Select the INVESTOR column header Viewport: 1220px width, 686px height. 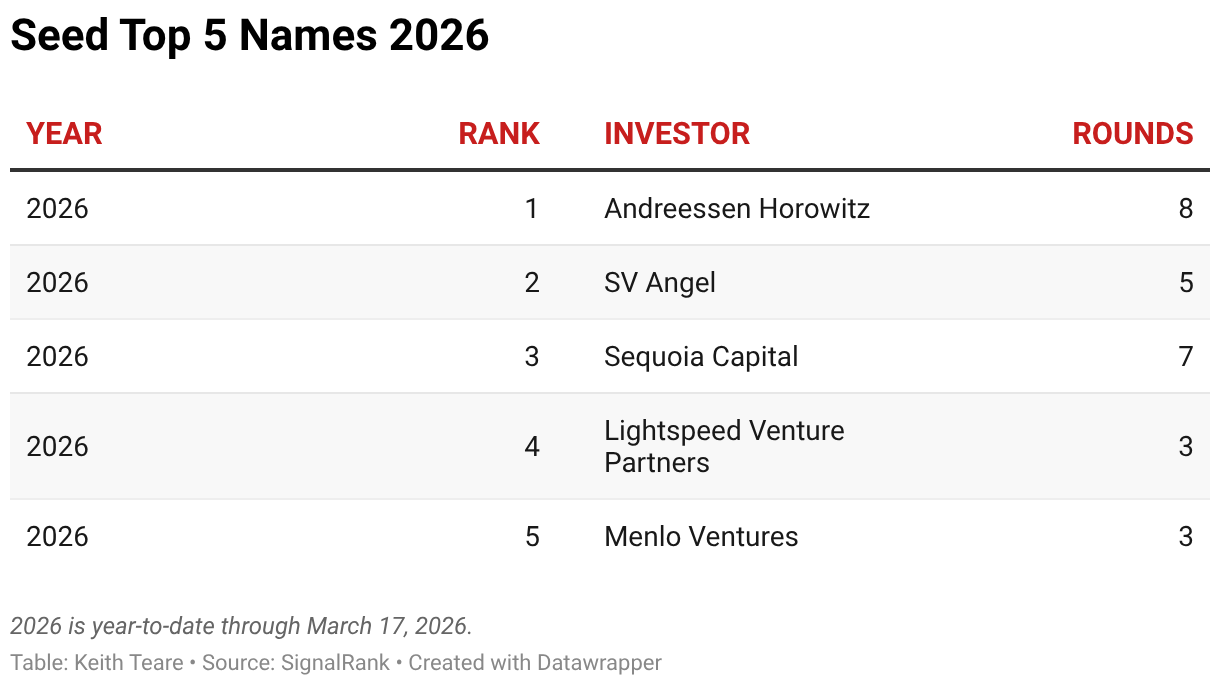[x=677, y=134]
